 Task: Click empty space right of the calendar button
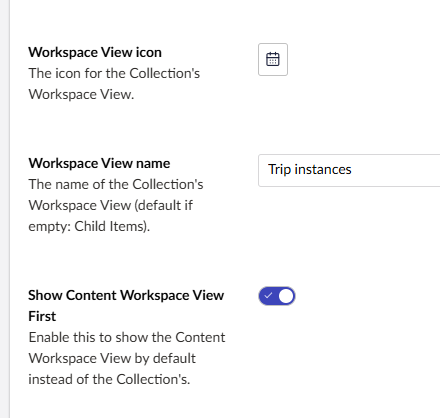coord(363,59)
